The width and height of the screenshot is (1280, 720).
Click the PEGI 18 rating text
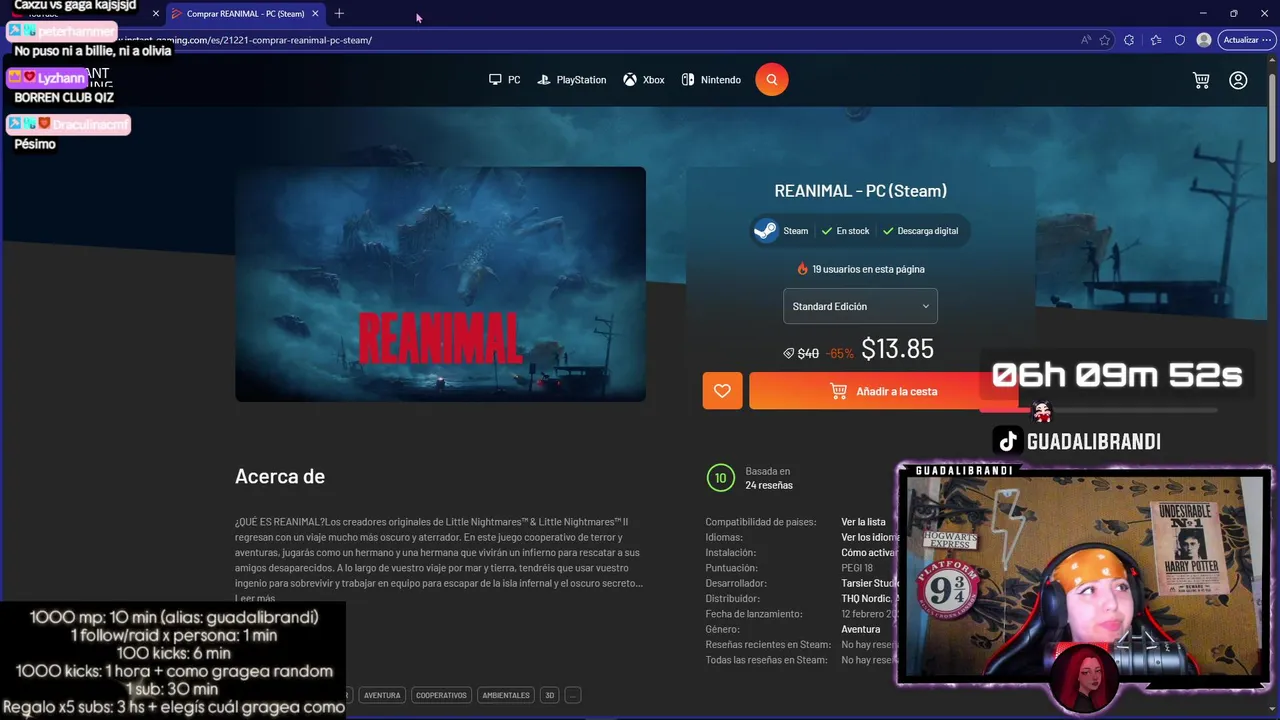click(857, 568)
